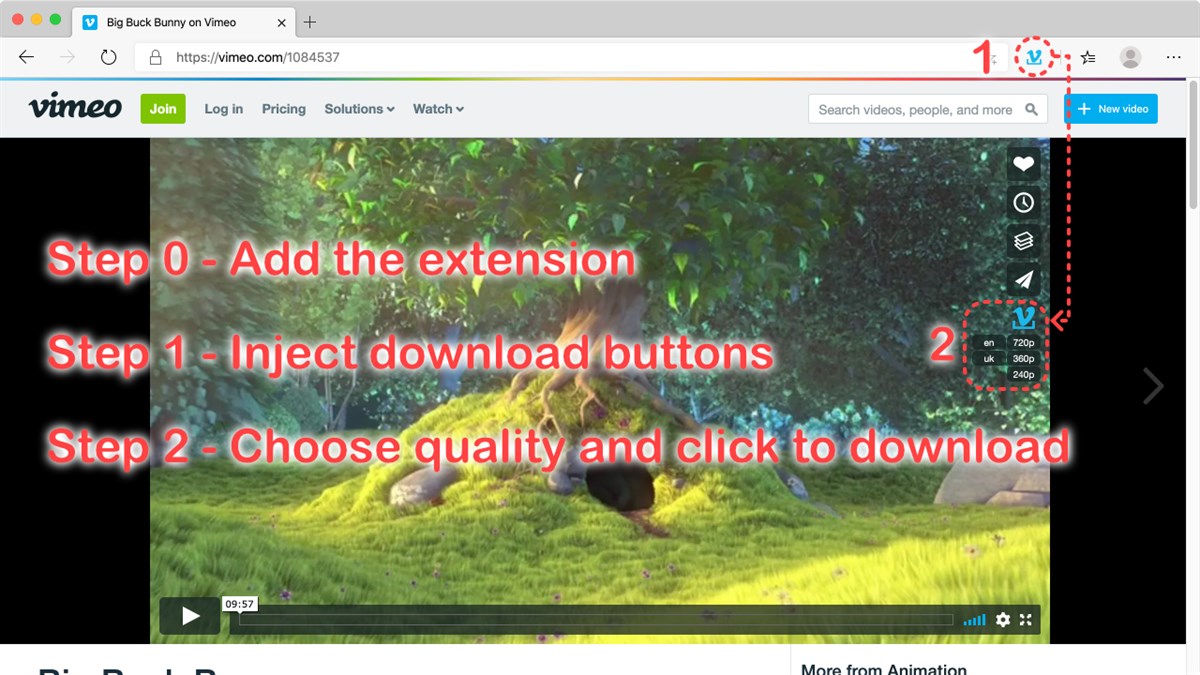Like the video with the heart icon
The height and width of the screenshot is (675, 1200).
[1023, 164]
